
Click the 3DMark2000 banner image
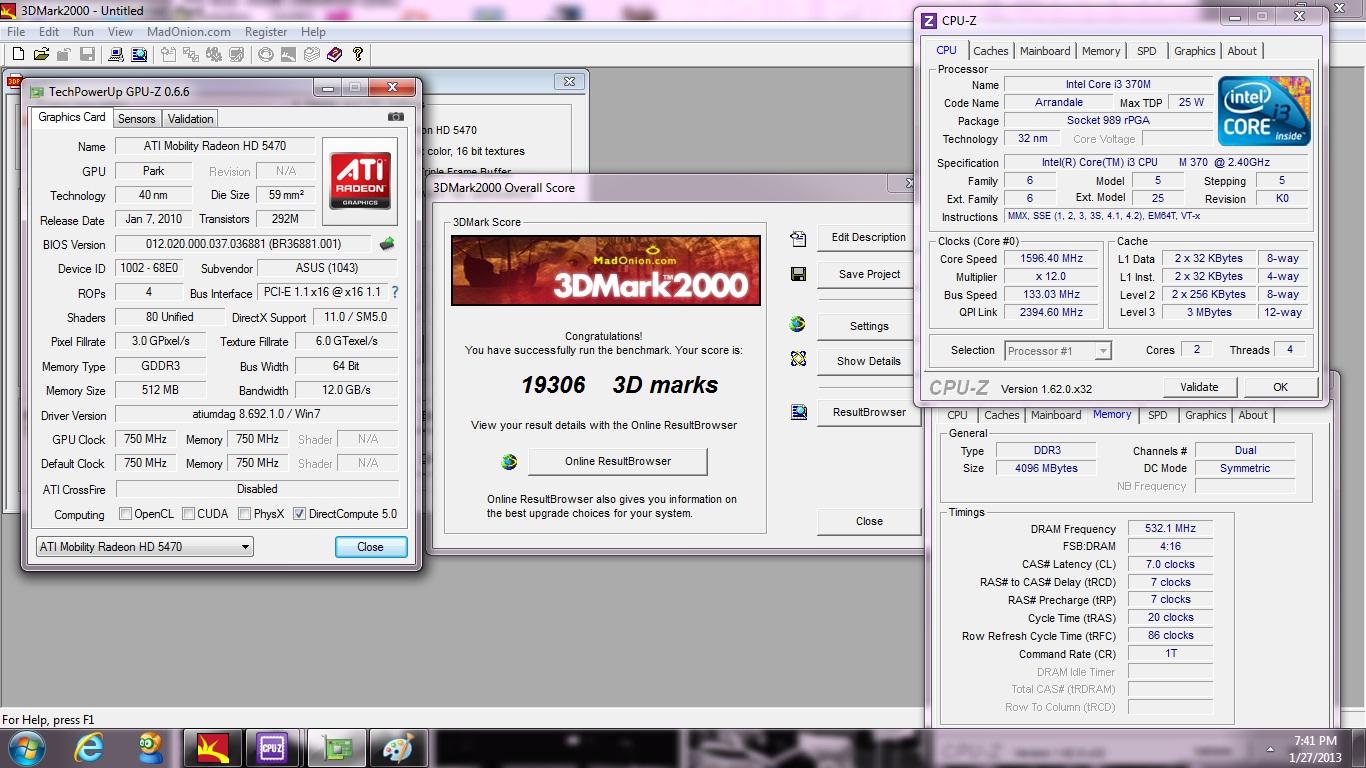point(606,270)
